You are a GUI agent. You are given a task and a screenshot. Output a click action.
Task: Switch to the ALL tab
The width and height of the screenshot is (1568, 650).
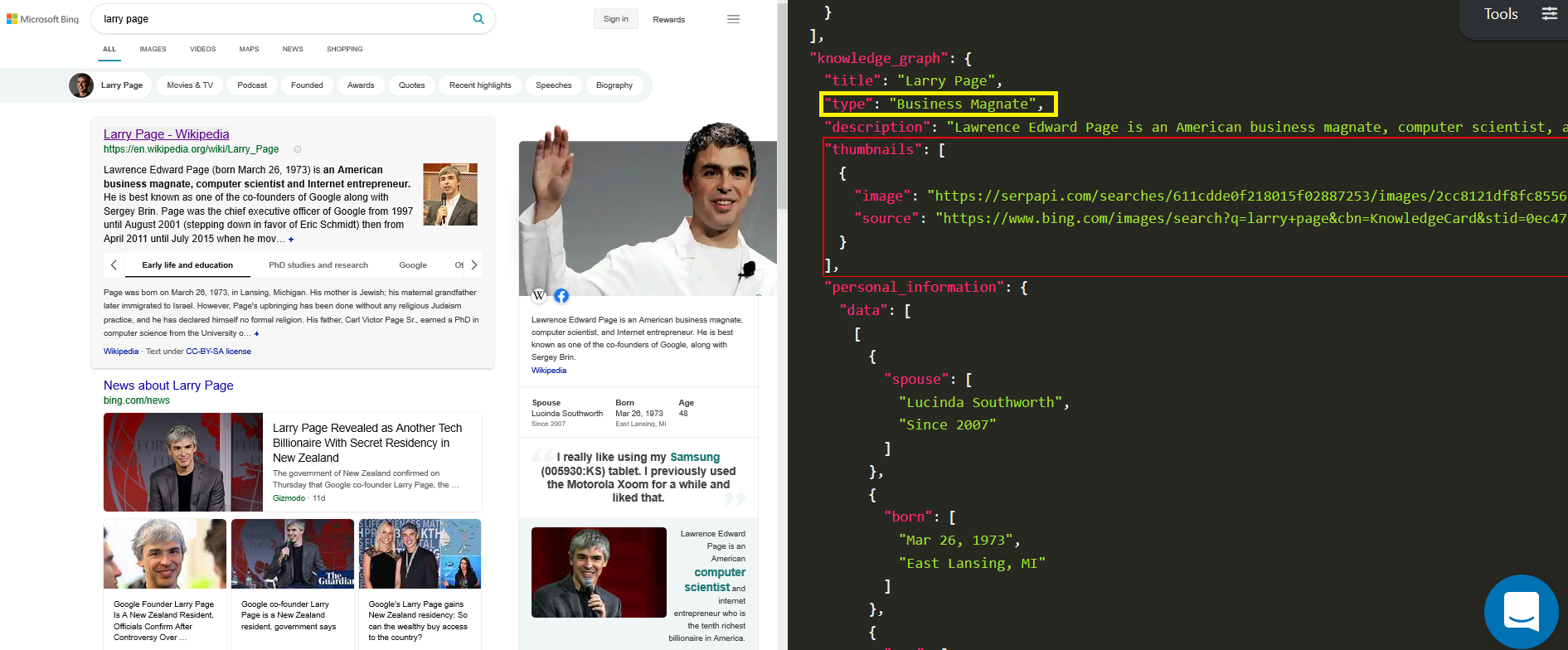pyautogui.click(x=109, y=49)
